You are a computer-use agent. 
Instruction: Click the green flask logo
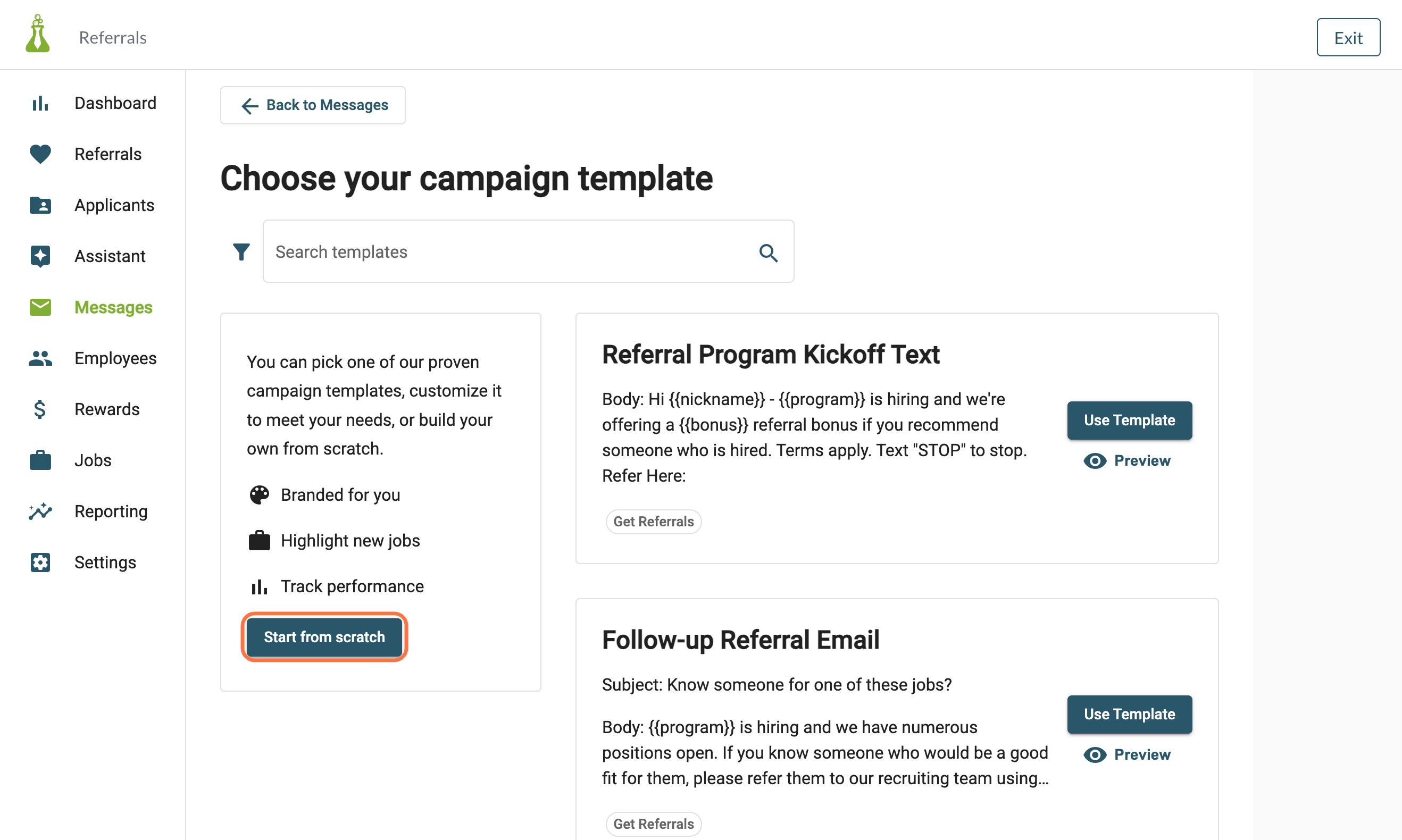(x=37, y=34)
